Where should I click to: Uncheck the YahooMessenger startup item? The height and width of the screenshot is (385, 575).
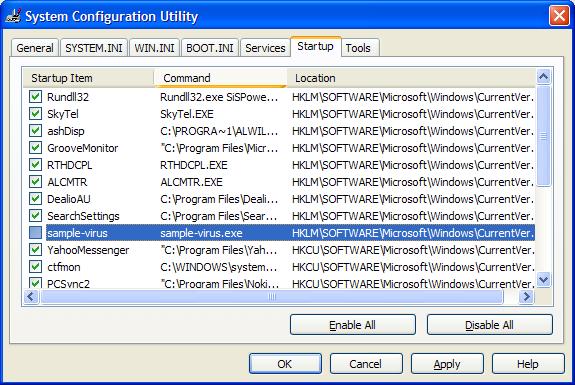[x=35, y=250]
